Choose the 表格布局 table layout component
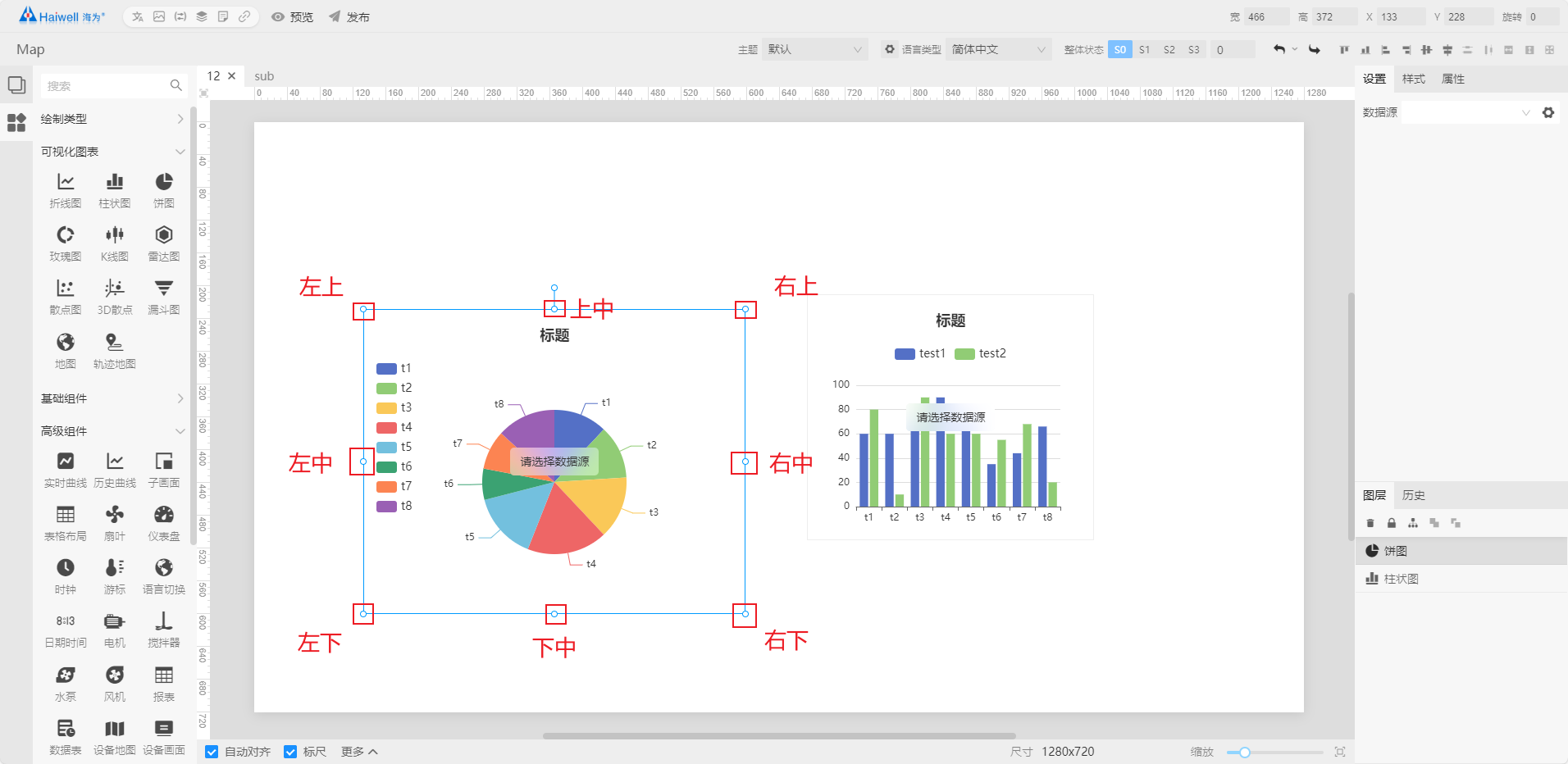This screenshot has height=764, width=1568. [x=66, y=523]
